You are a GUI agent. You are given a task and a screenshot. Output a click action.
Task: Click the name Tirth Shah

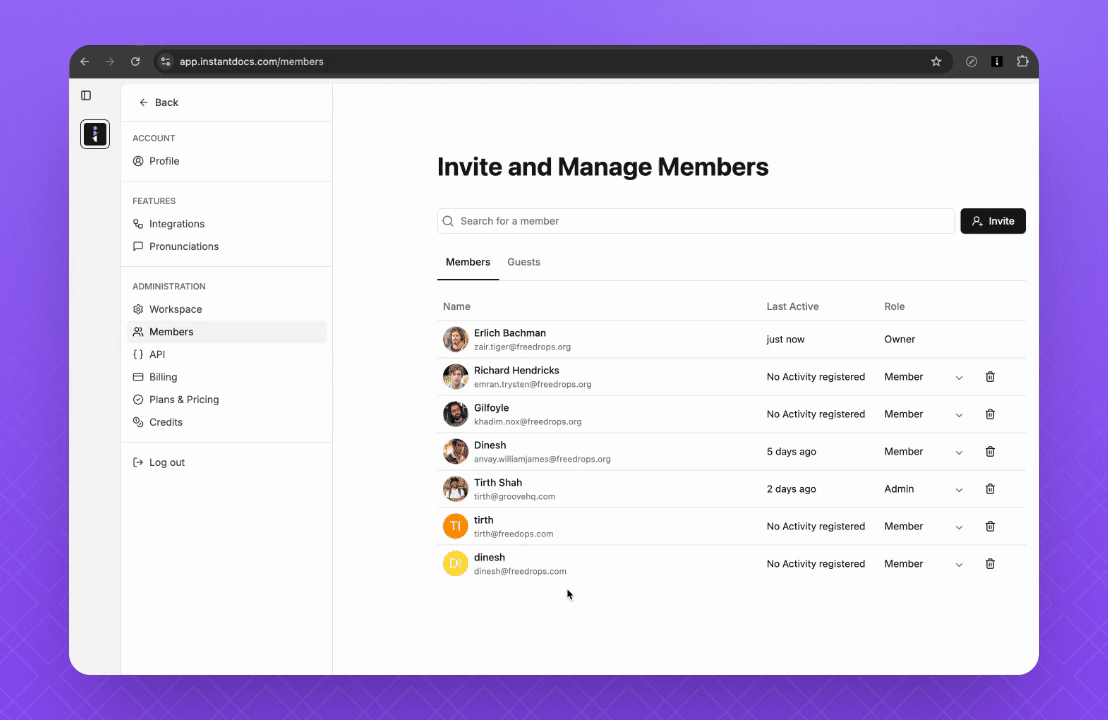[x=498, y=483]
